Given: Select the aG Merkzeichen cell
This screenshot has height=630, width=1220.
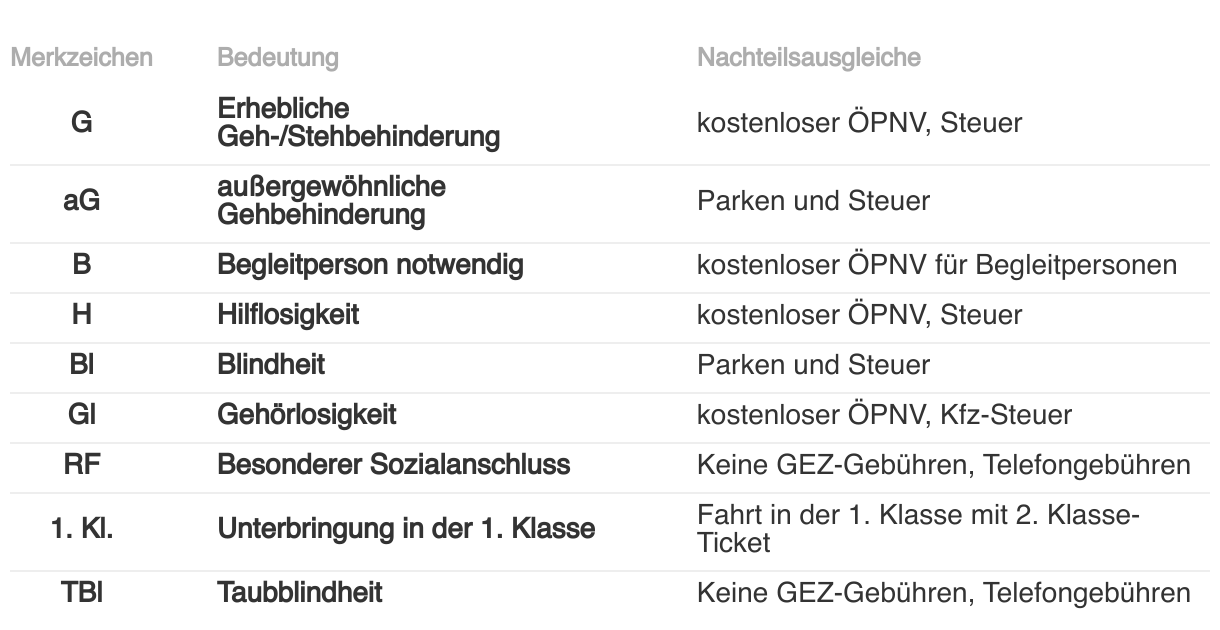Looking at the screenshot, I should pyautogui.click(x=82, y=201).
